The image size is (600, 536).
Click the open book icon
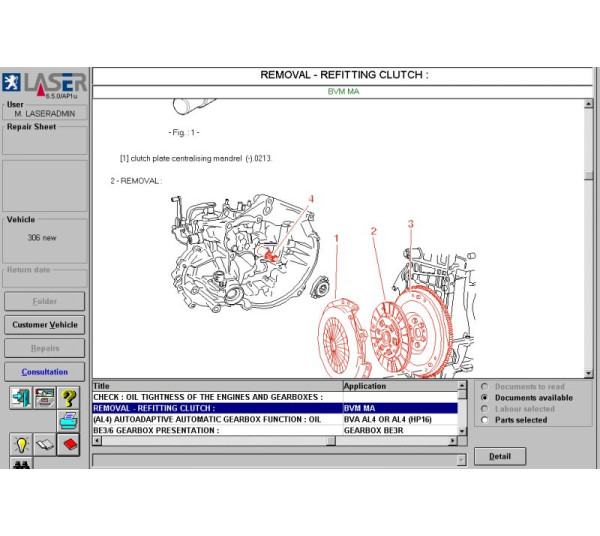tap(44, 444)
